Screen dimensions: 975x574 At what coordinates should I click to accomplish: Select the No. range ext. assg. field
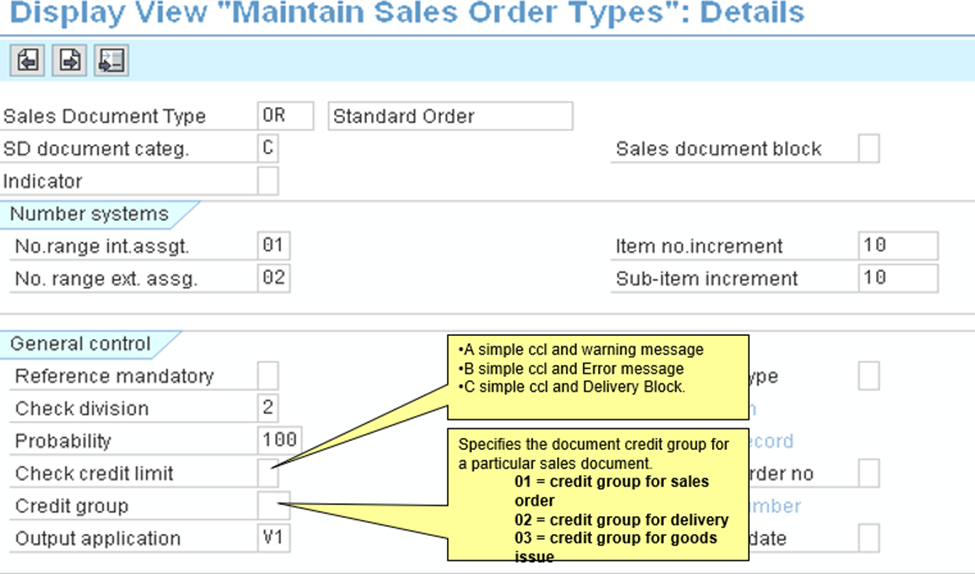[x=273, y=278]
